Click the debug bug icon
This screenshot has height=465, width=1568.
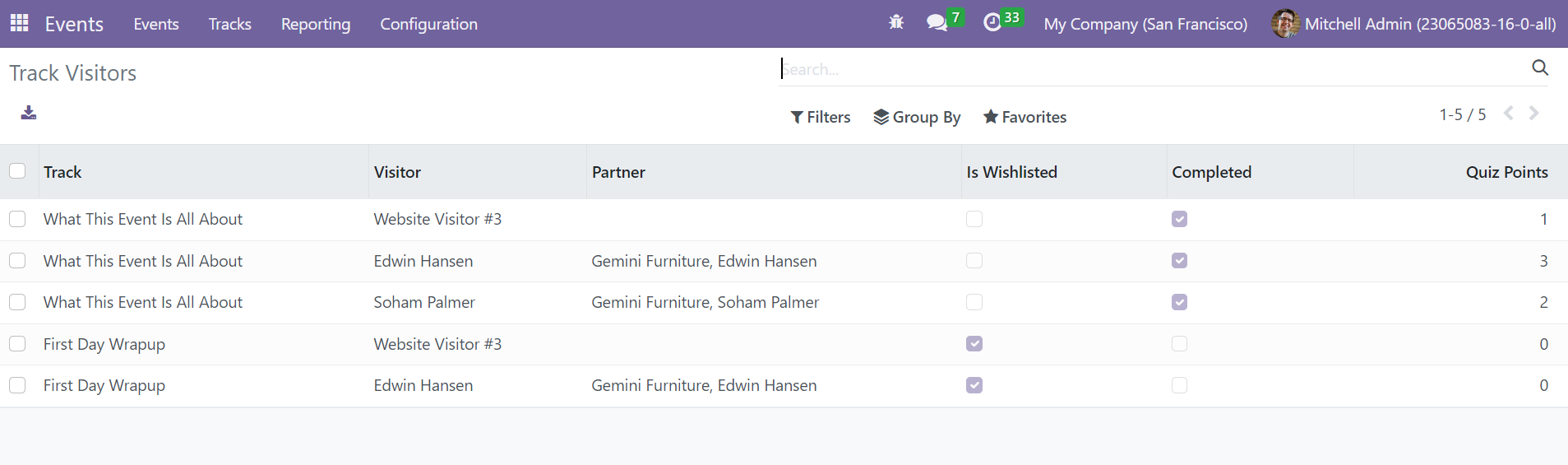coord(896,23)
